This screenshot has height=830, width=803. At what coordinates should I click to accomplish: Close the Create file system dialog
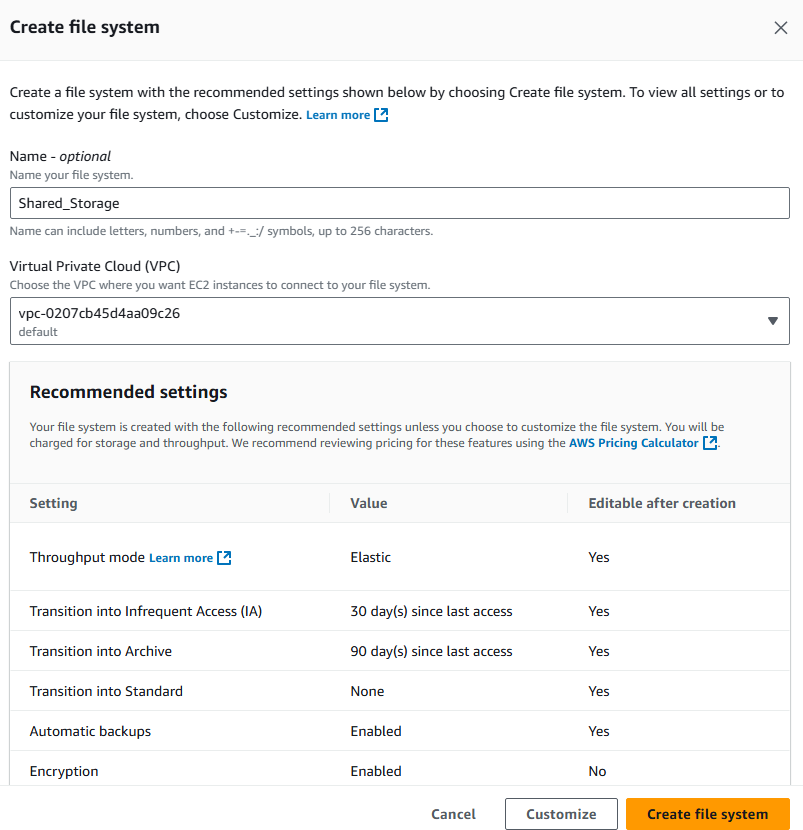780,28
